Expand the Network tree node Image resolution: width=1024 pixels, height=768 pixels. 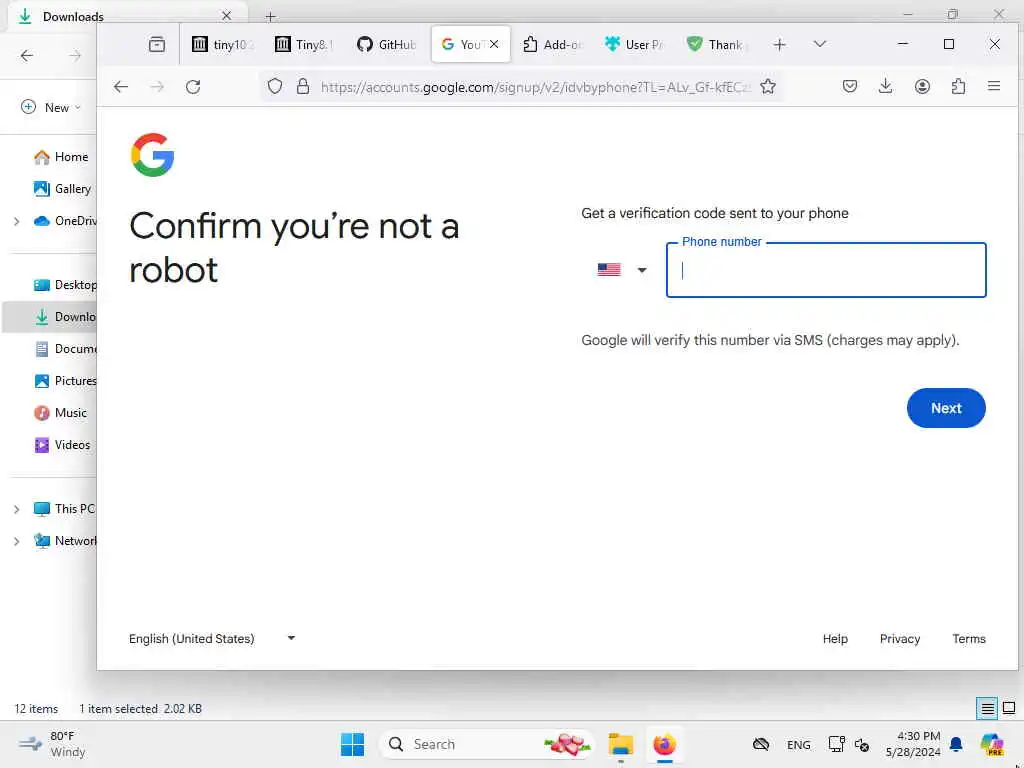[x=16, y=541]
